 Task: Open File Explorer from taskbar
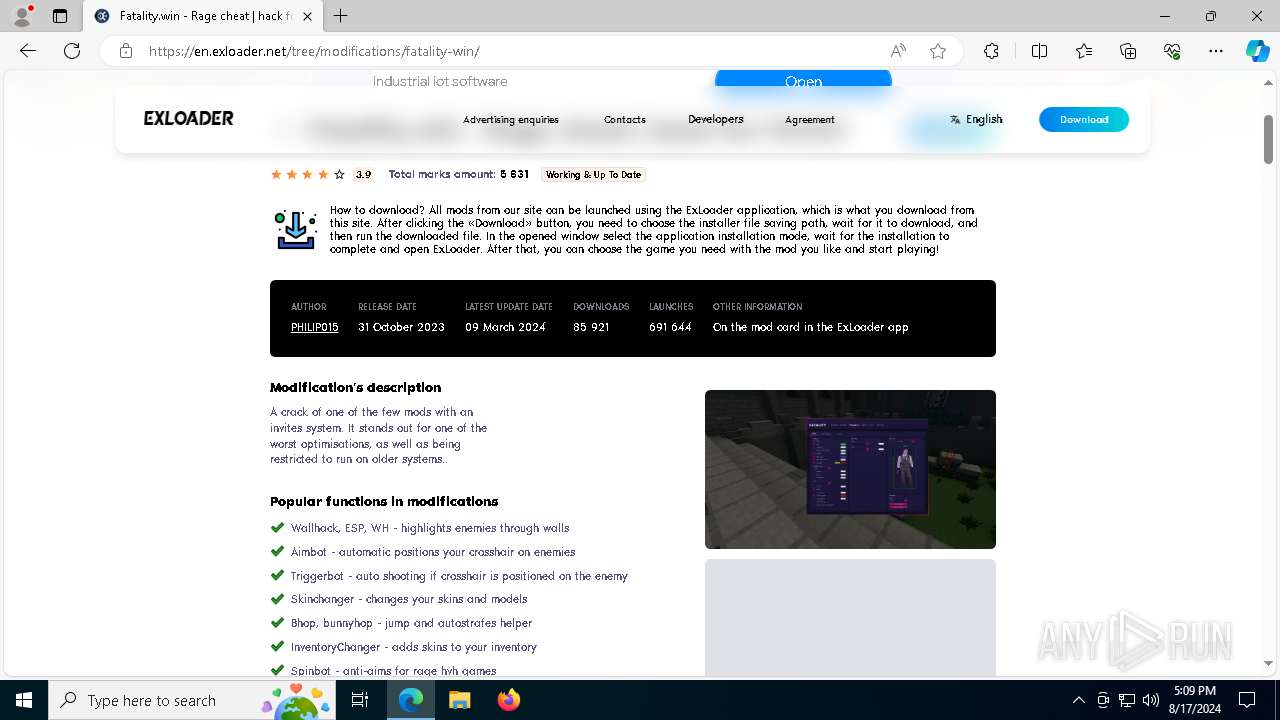click(x=459, y=700)
